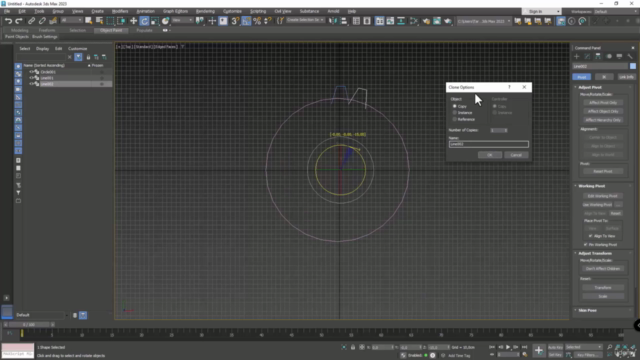Viewport: 640px width, 360px height.
Task: Click the Name field in Clone Options
Action: point(489,144)
